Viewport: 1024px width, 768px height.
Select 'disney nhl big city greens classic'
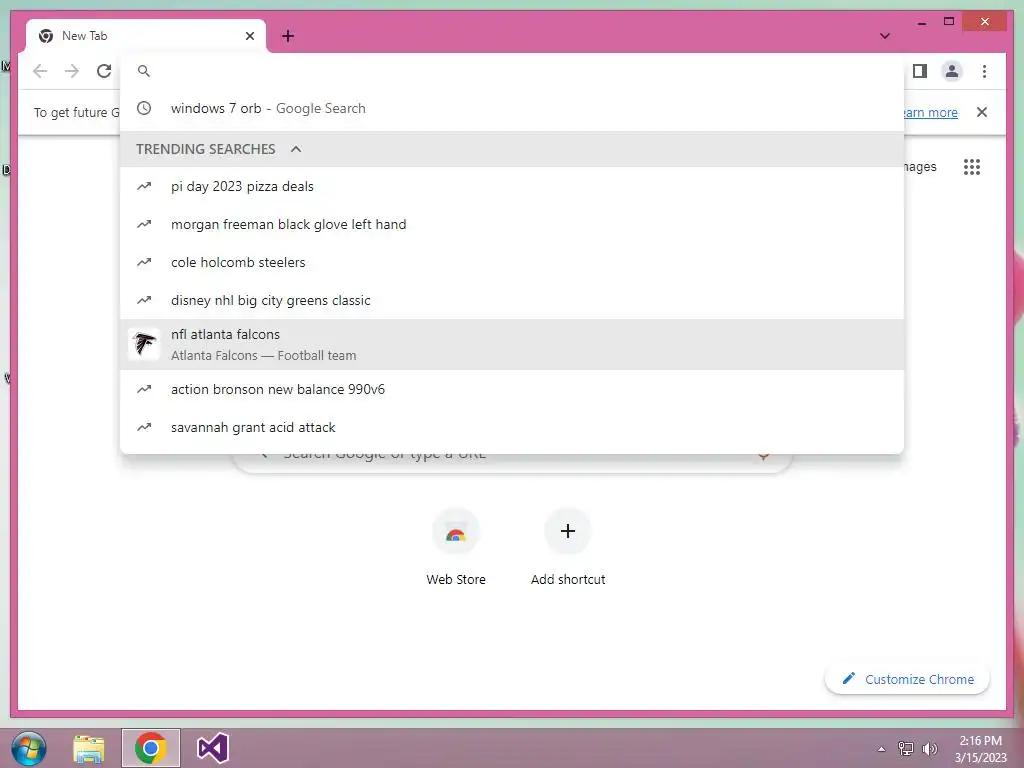pyautogui.click(x=512, y=300)
